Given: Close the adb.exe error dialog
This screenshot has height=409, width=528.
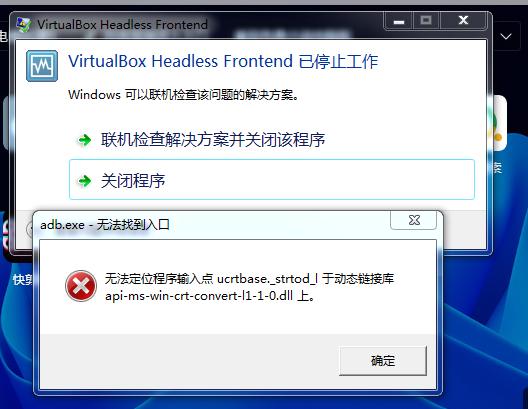Looking at the screenshot, I should tap(414, 220).
